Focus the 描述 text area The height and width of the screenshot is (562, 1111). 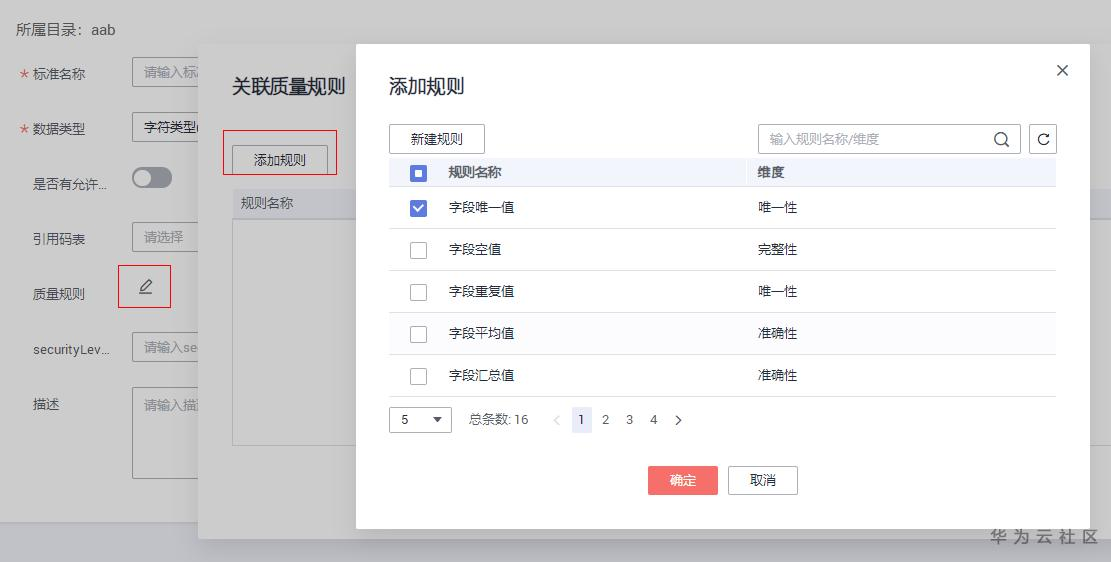165,432
